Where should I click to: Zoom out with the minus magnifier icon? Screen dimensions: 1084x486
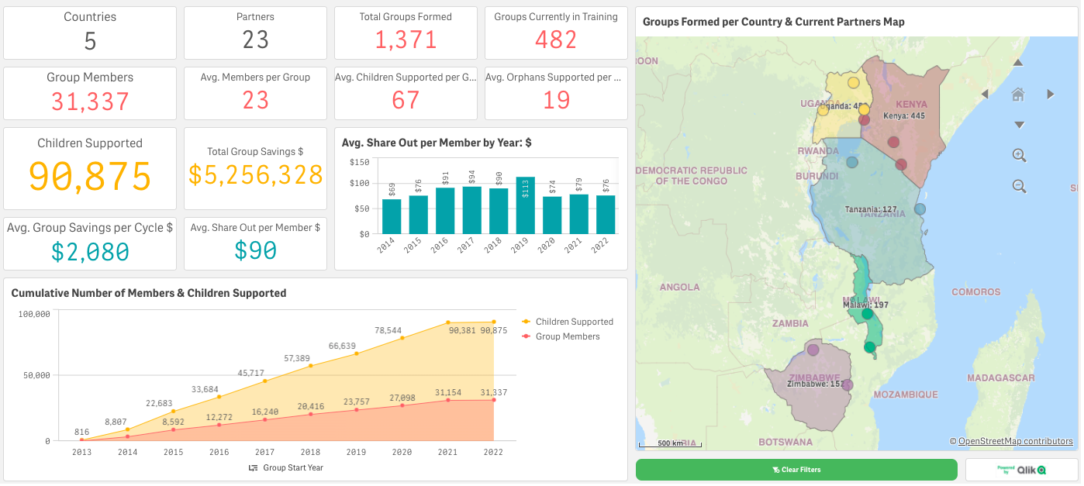pos(1019,186)
